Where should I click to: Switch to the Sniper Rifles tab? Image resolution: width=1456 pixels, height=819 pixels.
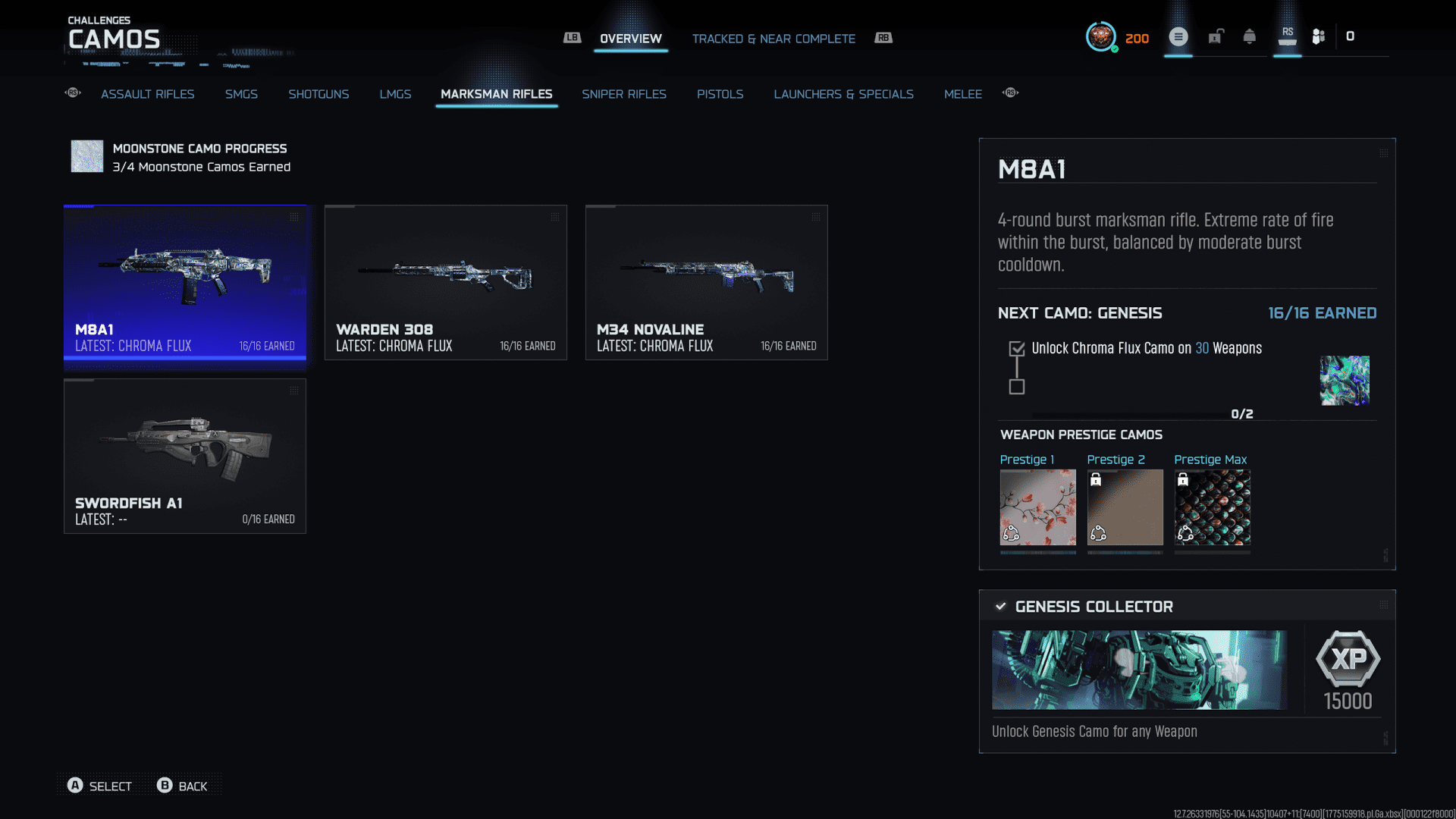click(x=623, y=94)
